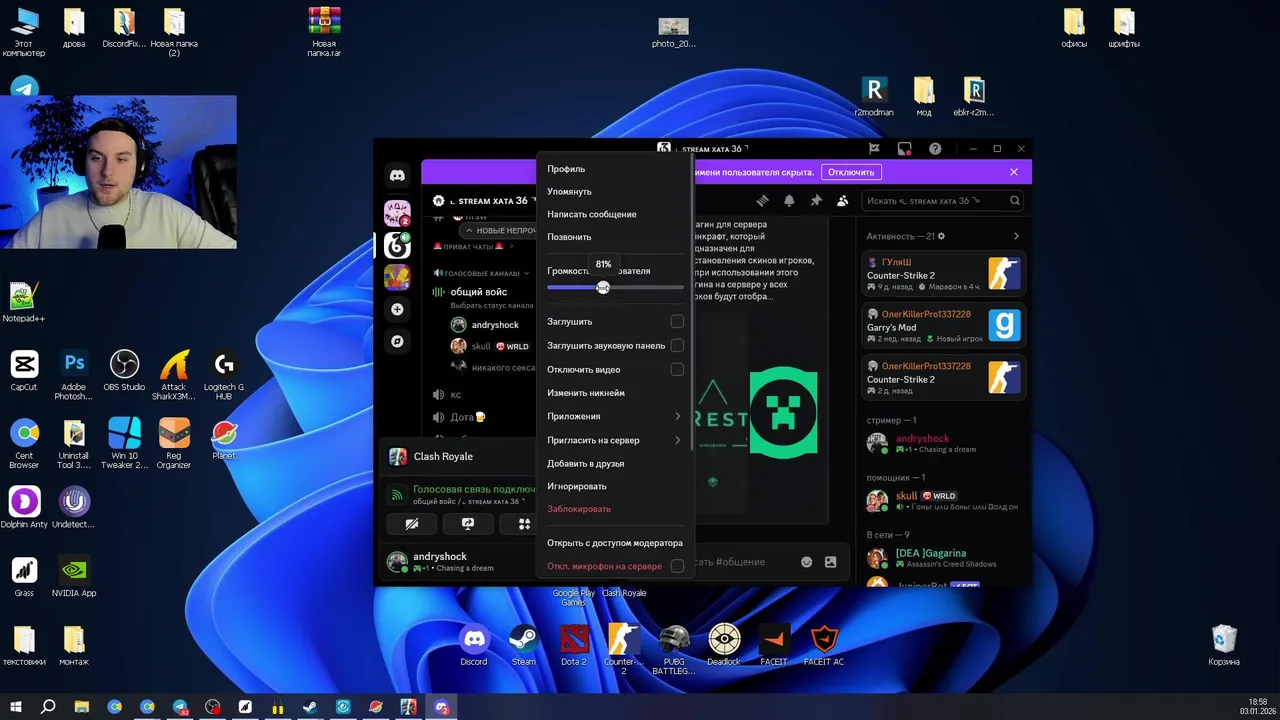1280x720 pixels.
Task: Collapse the Голосовые каналы category
Action: (x=482, y=273)
